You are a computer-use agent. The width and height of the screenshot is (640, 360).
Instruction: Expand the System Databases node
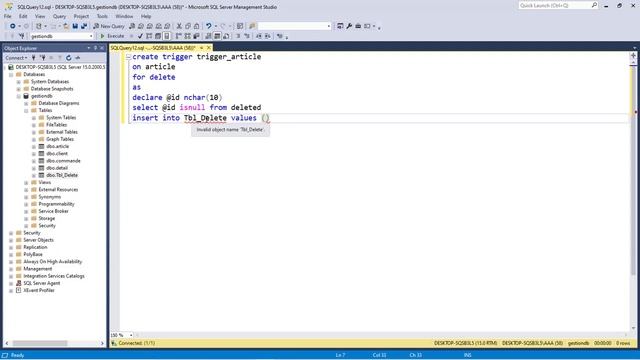[x=18, y=82]
